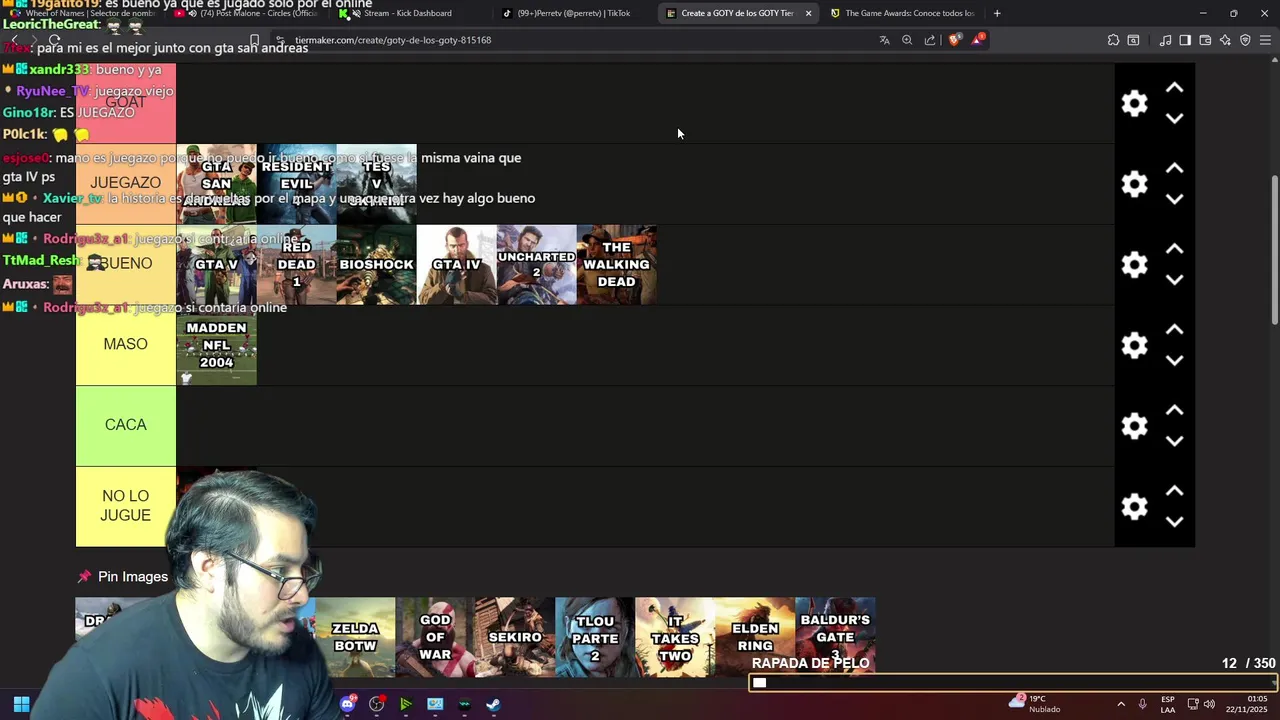The height and width of the screenshot is (720, 1280).
Task: Move CACA tier up with arrow
Action: point(1175,411)
